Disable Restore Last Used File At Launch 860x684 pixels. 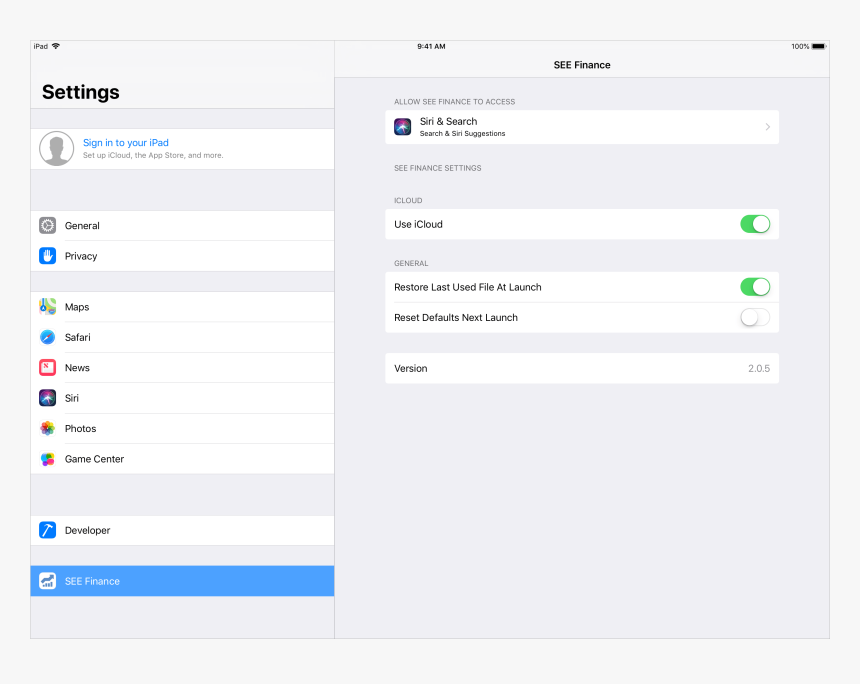click(x=755, y=287)
